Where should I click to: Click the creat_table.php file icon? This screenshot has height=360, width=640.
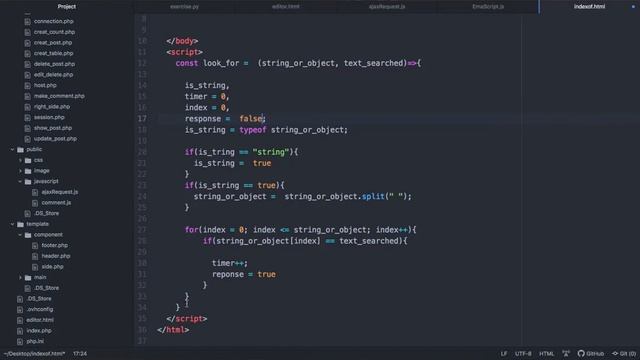pyautogui.click(x=27, y=53)
